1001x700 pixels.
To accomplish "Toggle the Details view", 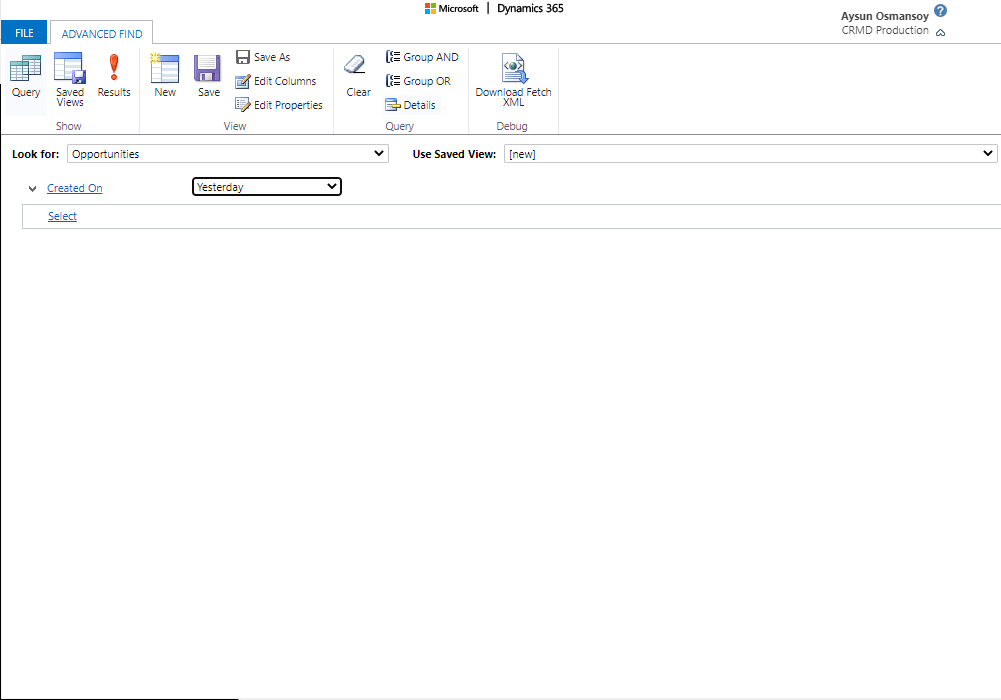I will 410,105.
